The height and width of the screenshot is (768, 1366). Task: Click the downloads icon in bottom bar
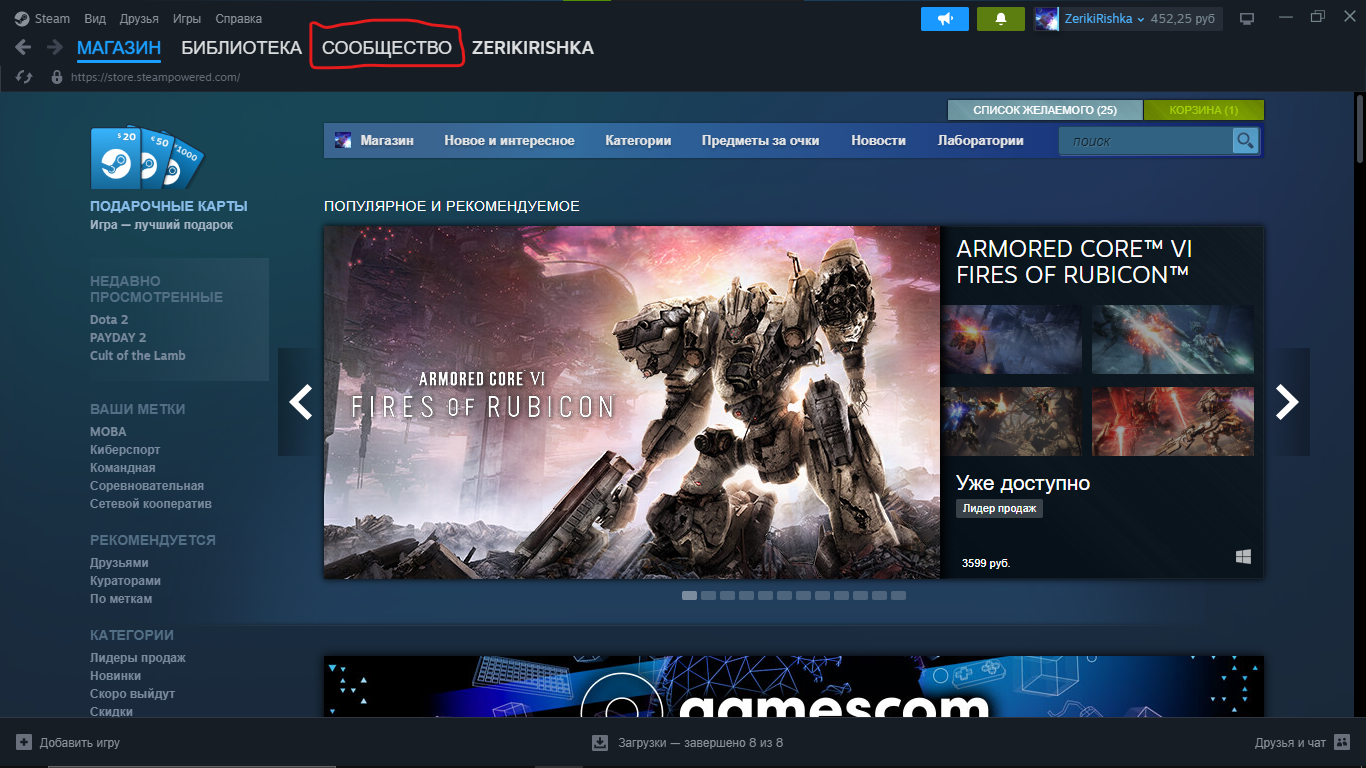point(600,743)
